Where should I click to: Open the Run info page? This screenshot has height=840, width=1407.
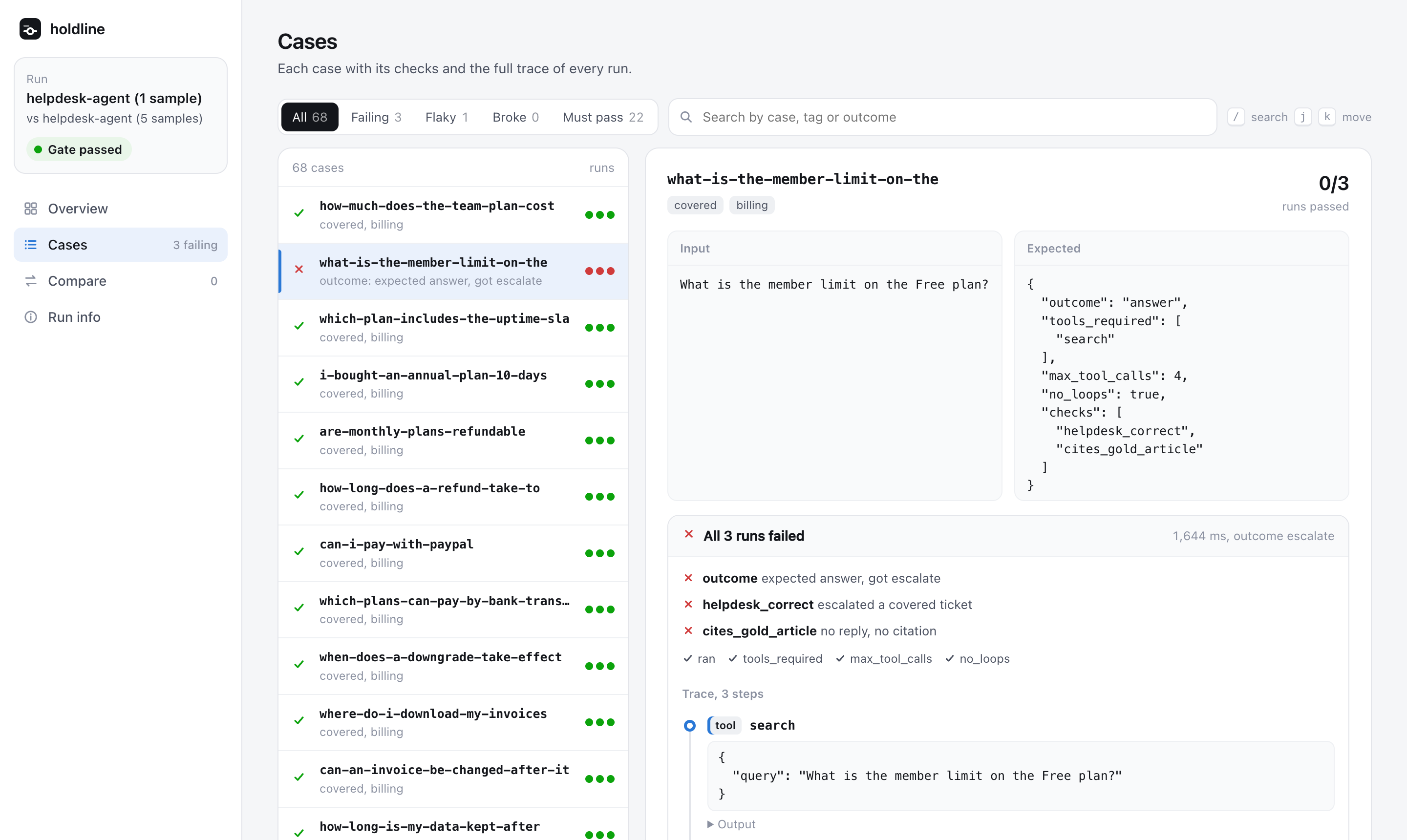[x=121, y=317]
